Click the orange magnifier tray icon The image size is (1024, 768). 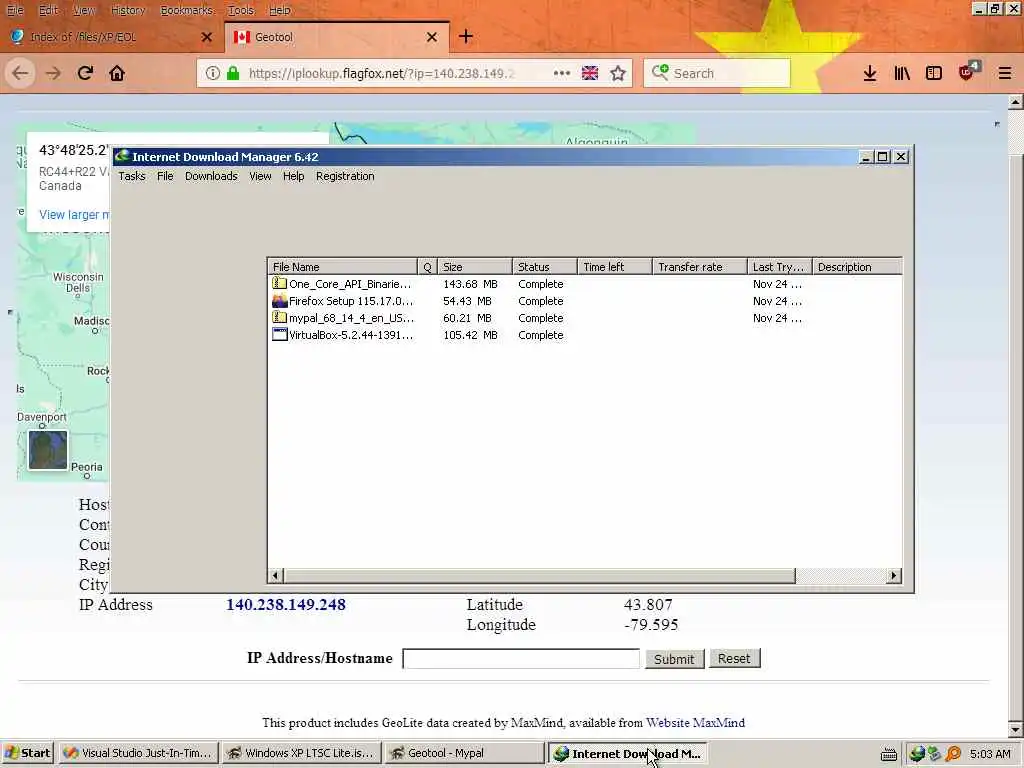(x=953, y=754)
